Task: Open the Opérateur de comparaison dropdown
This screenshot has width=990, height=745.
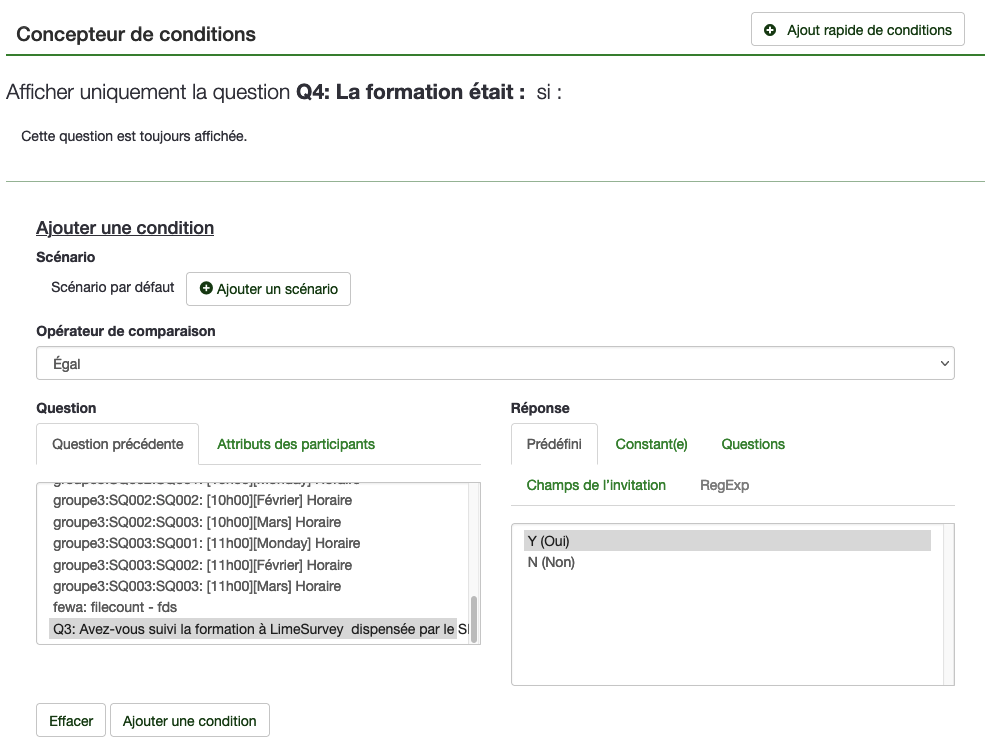Action: click(495, 364)
